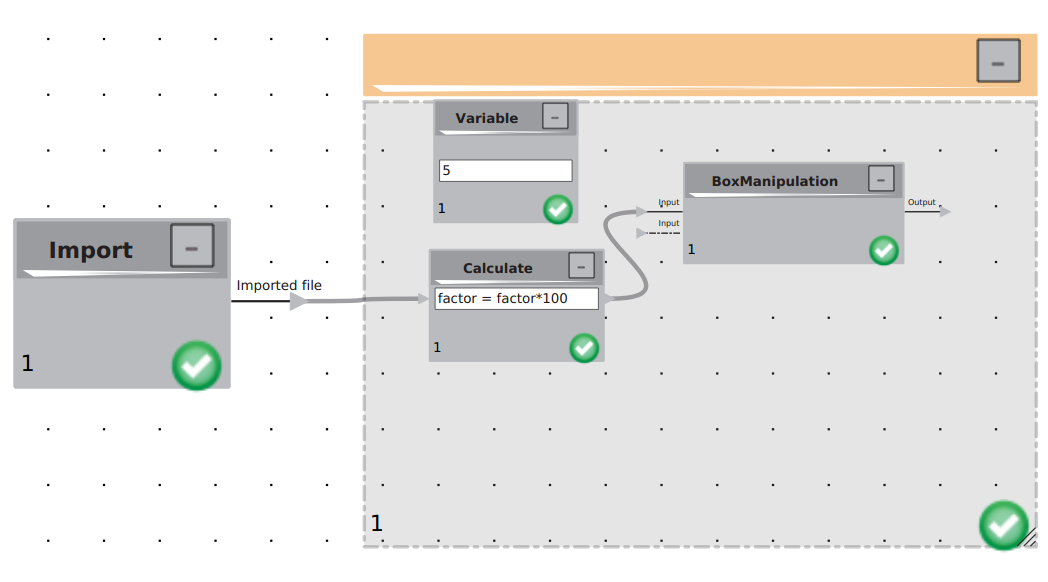The width and height of the screenshot is (1048, 582).
Task: Edit the Variable value field containing 5
Action: [505, 170]
